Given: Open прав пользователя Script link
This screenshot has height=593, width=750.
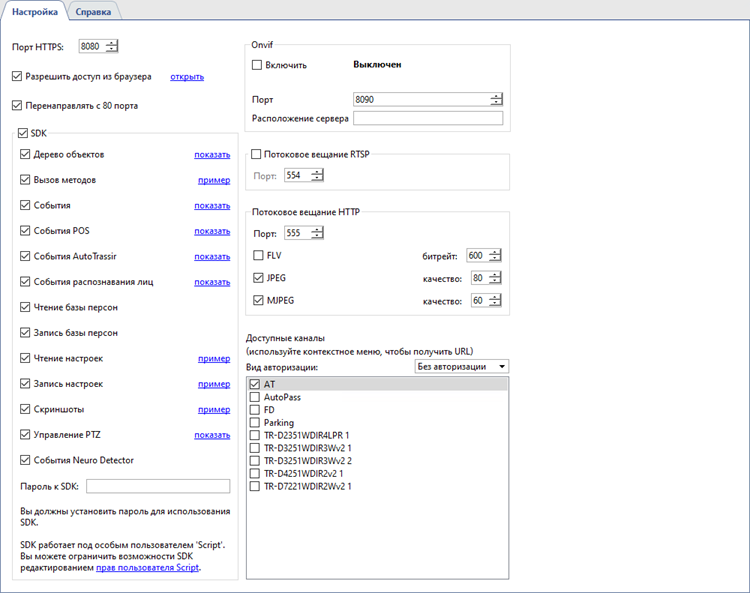Looking at the screenshot, I should (x=148, y=567).
